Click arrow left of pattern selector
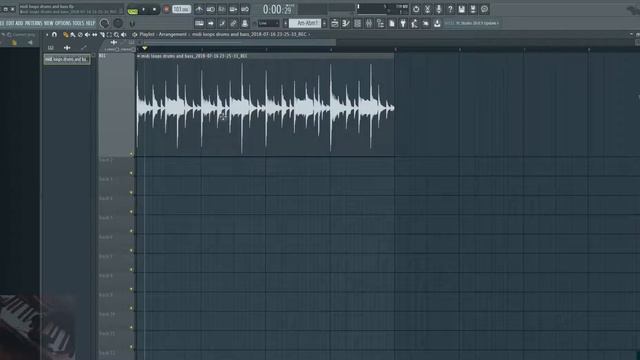 285,23
